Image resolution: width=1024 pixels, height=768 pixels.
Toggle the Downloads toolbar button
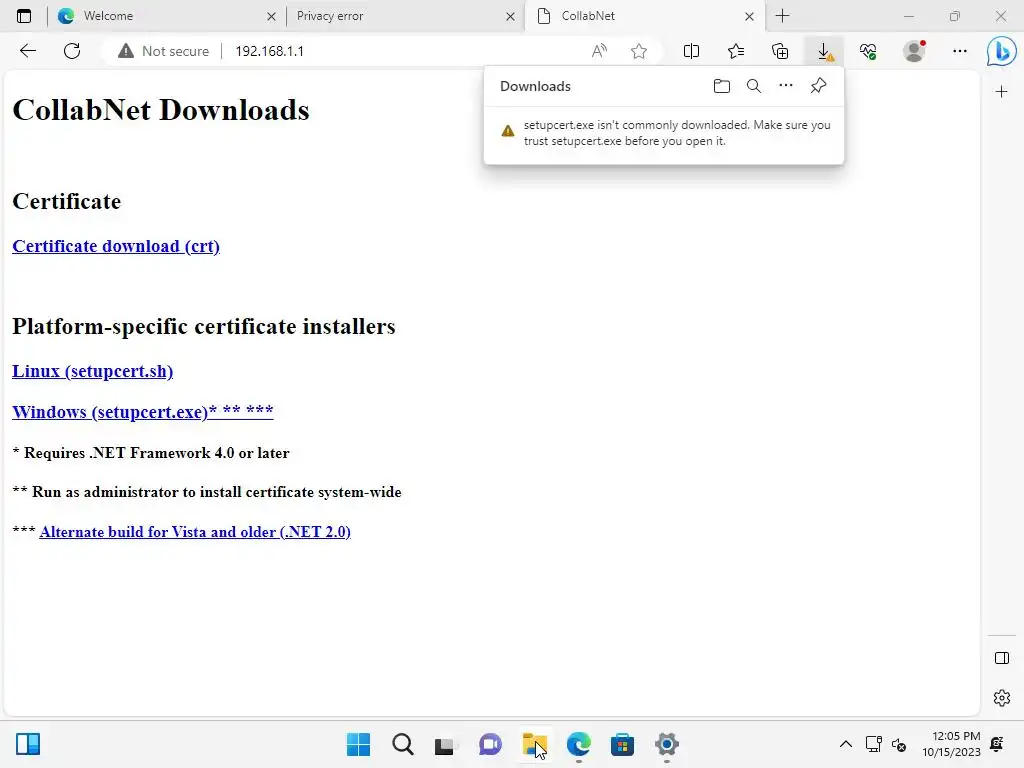tap(824, 51)
